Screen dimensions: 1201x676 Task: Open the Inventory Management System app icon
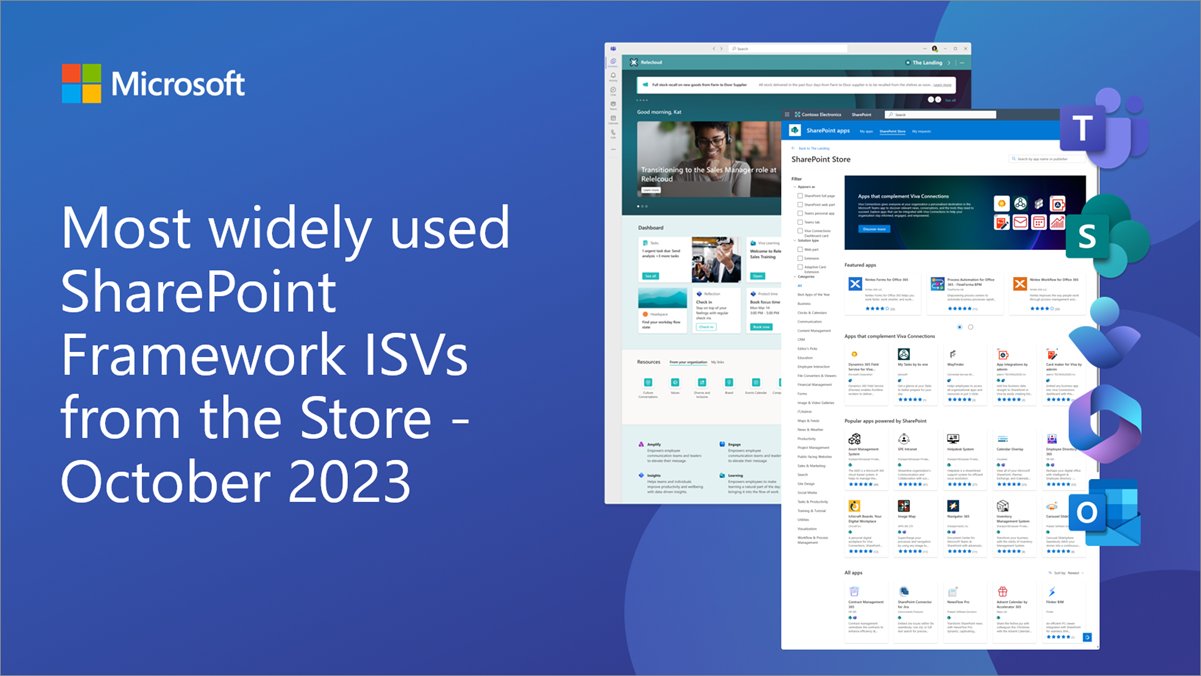pos(1001,506)
